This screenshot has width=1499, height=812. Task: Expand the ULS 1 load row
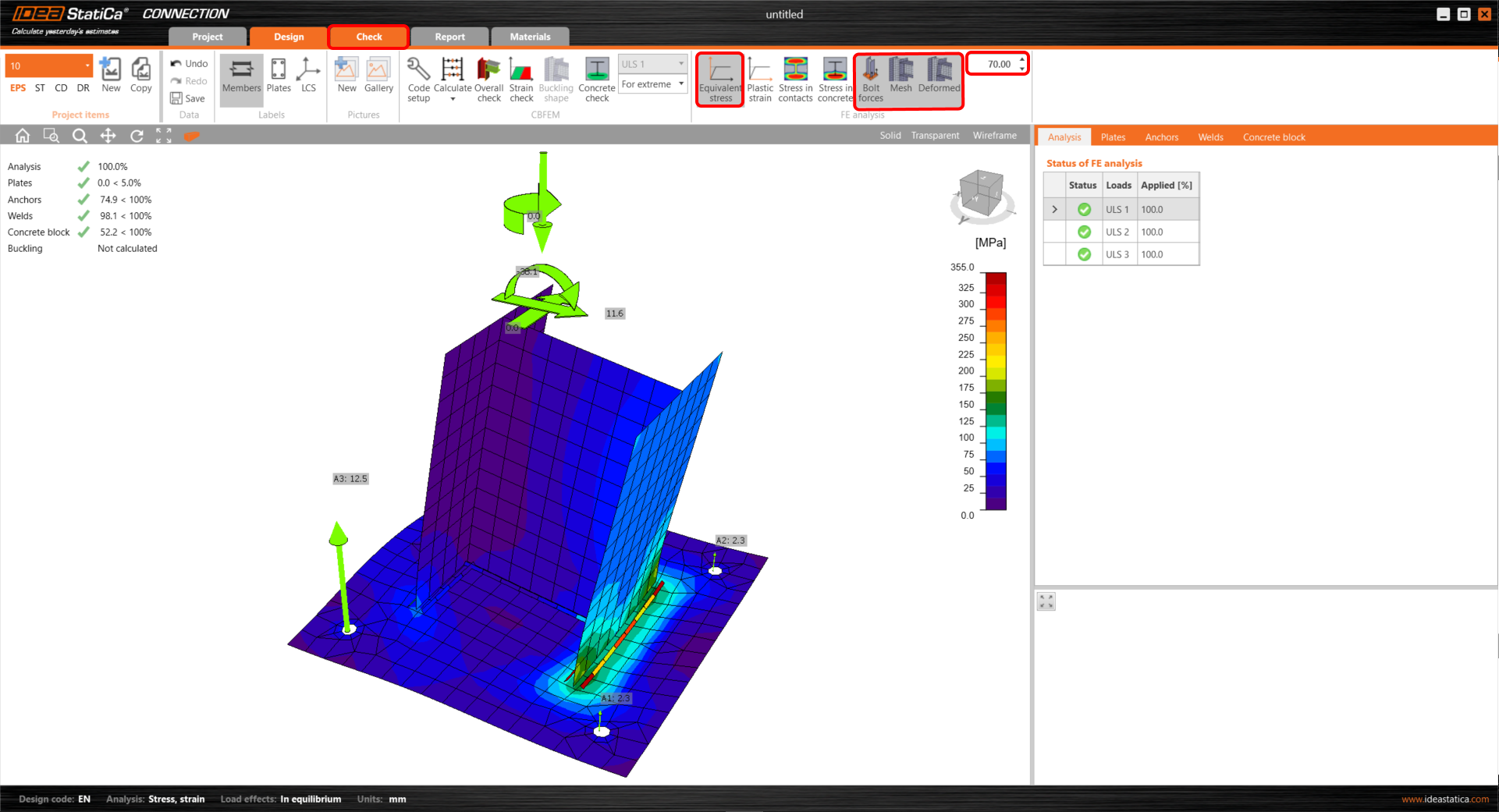point(1055,210)
